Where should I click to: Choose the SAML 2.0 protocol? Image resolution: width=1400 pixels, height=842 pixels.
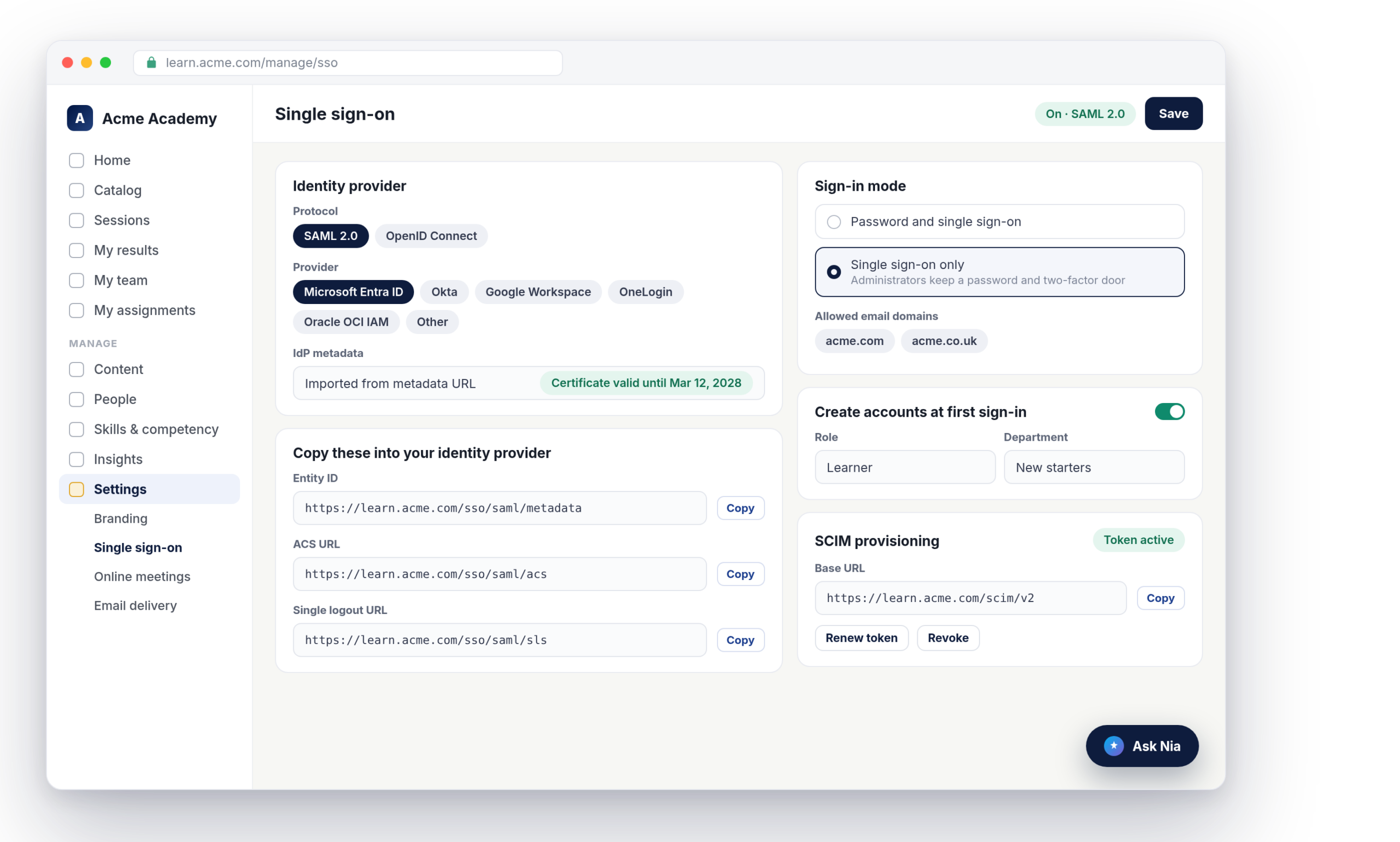[x=330, y=236]
